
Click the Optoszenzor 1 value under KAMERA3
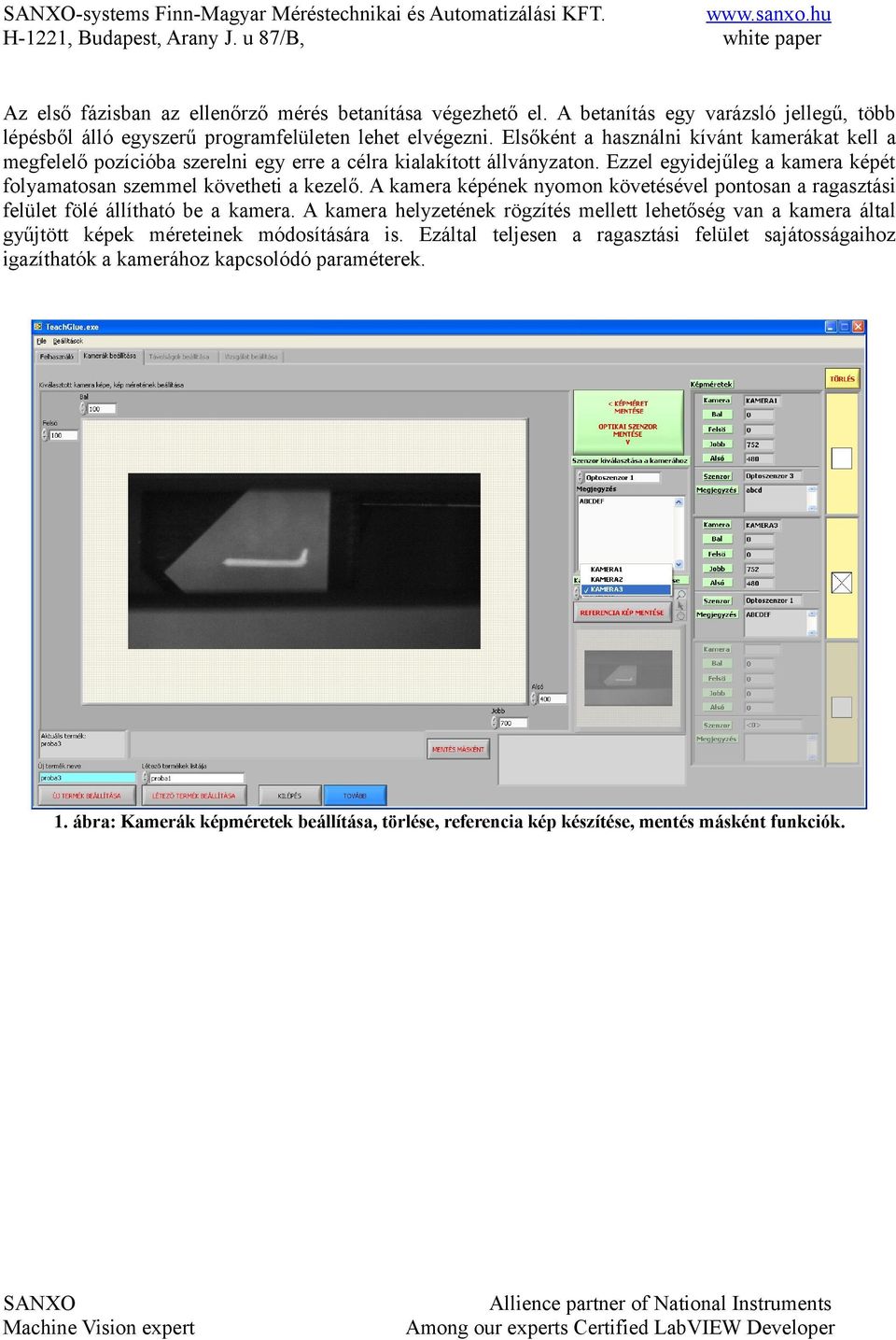[774, 600]
